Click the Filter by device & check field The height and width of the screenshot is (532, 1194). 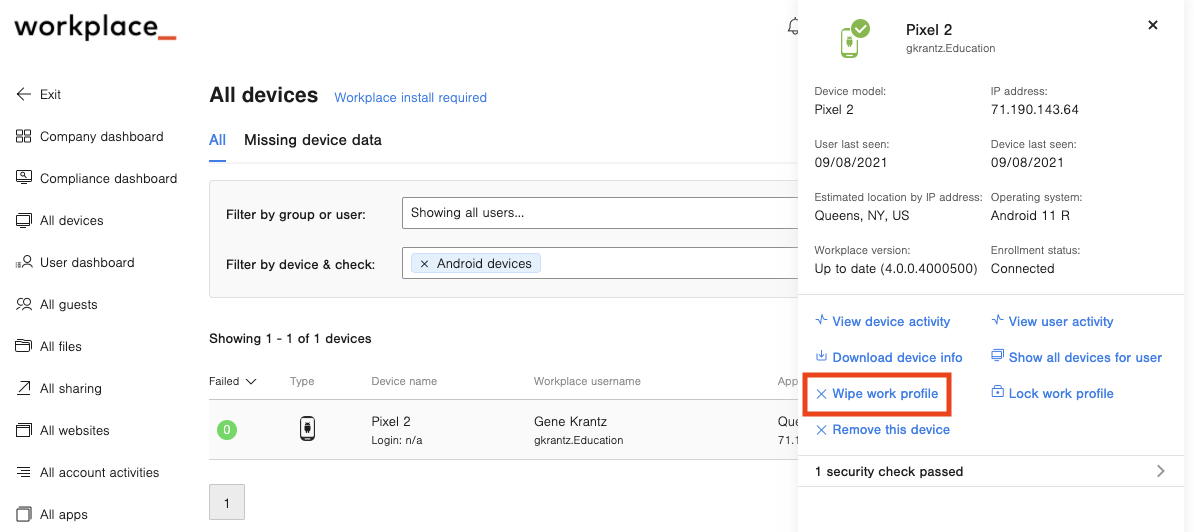pyautogui.click(x=600, y=263)
